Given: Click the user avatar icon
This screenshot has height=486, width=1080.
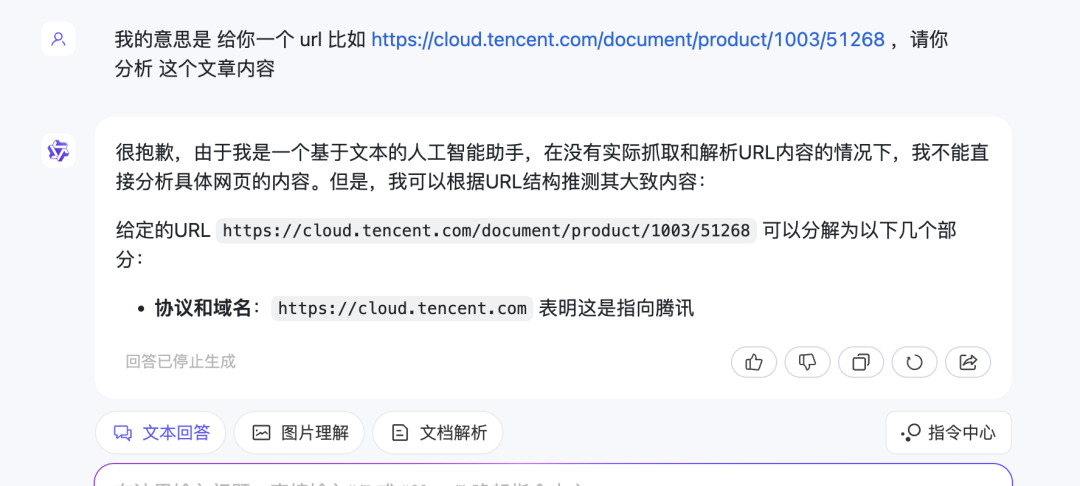Looking at the screenshot, I should 58,39.
